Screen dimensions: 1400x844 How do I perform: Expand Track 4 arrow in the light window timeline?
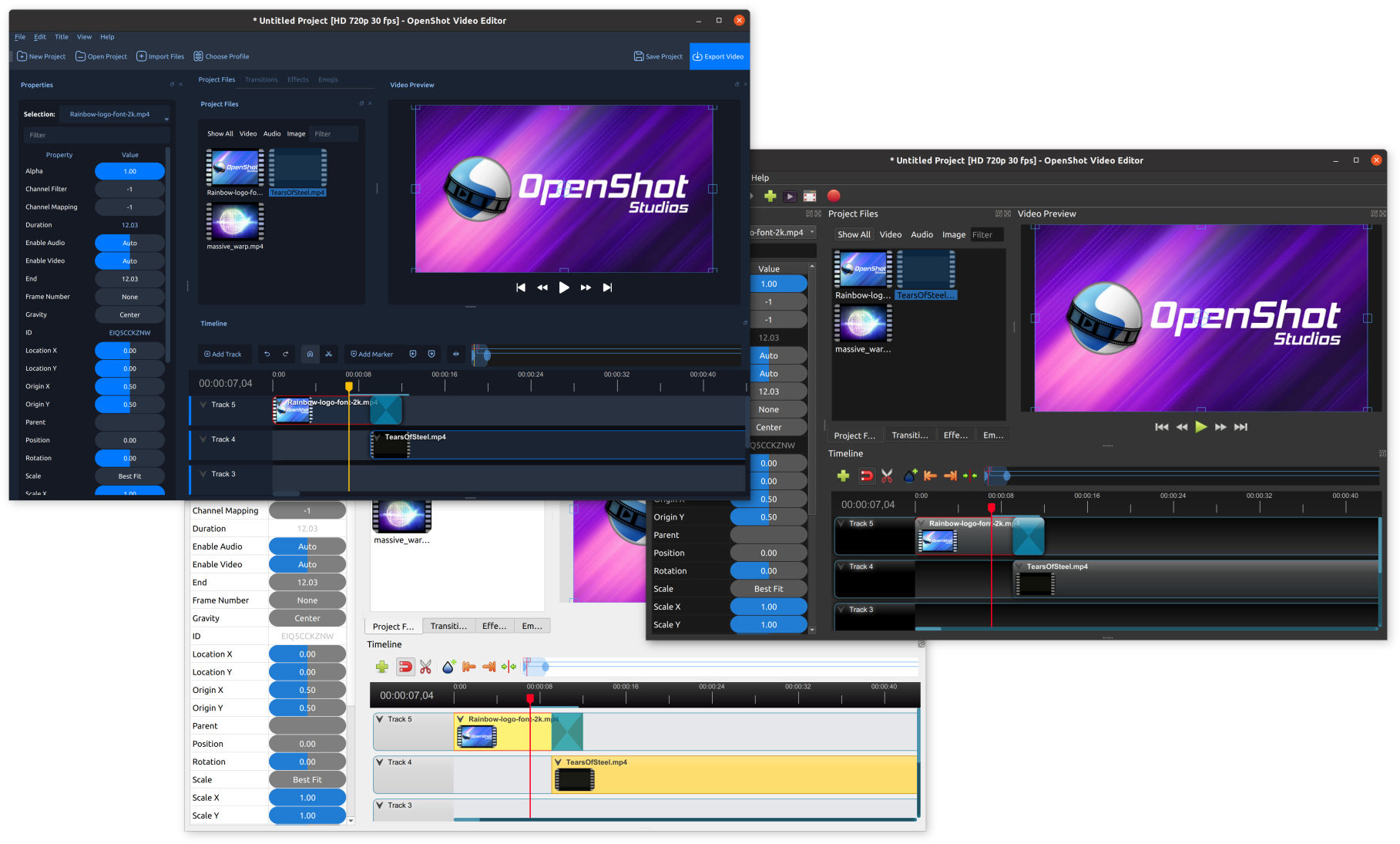click(380, 762)
